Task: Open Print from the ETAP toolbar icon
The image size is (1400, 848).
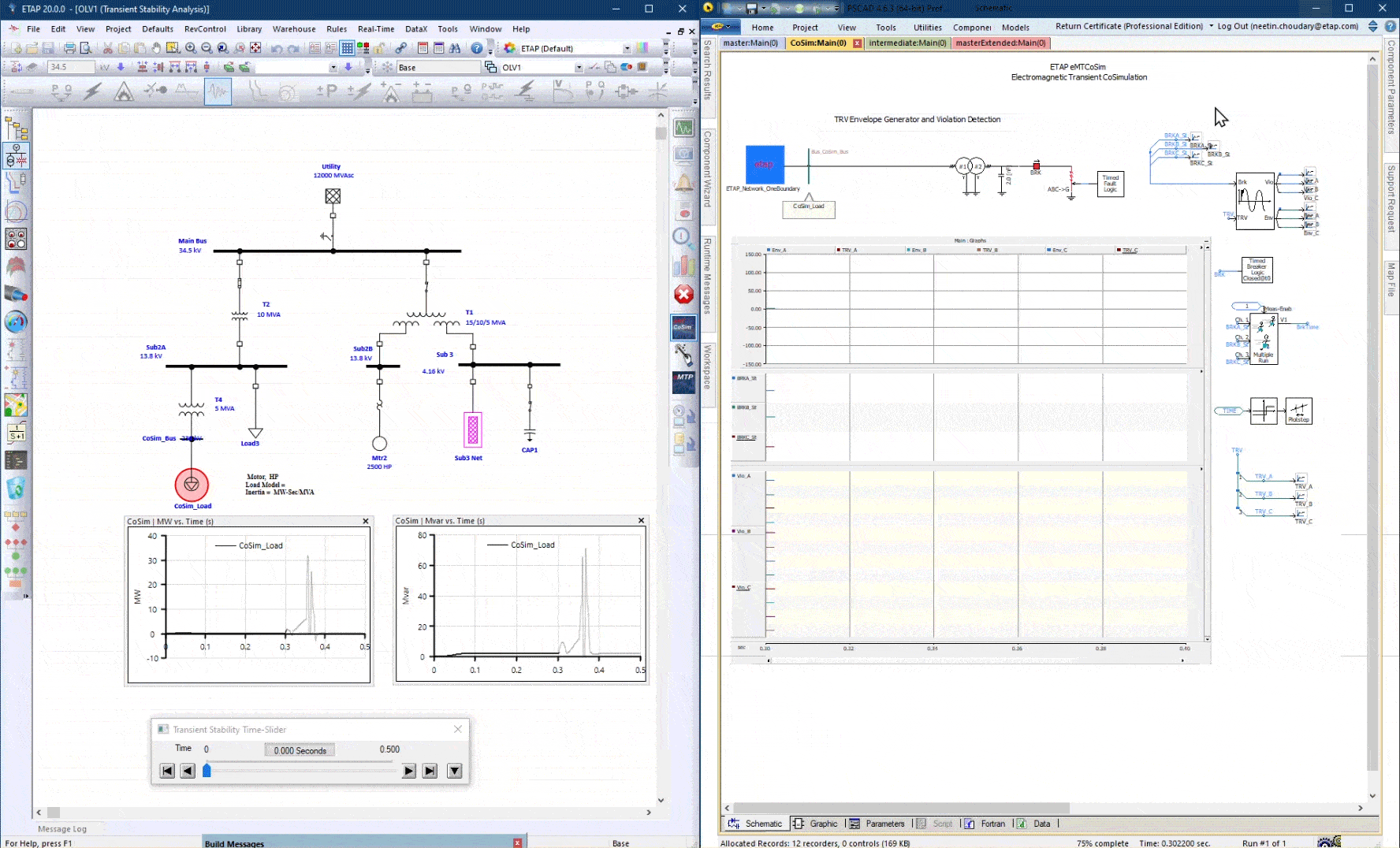Action: click(x=71, y=47)
